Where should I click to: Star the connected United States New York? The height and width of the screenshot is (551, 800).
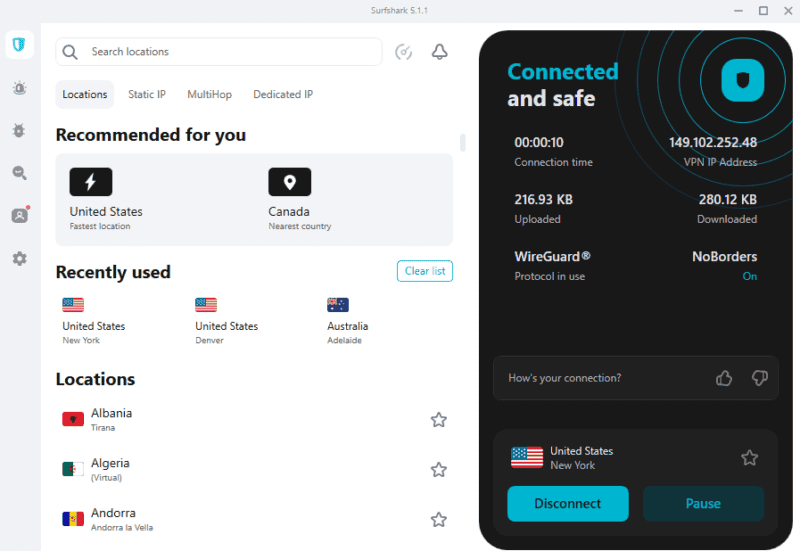pos(749,458)
